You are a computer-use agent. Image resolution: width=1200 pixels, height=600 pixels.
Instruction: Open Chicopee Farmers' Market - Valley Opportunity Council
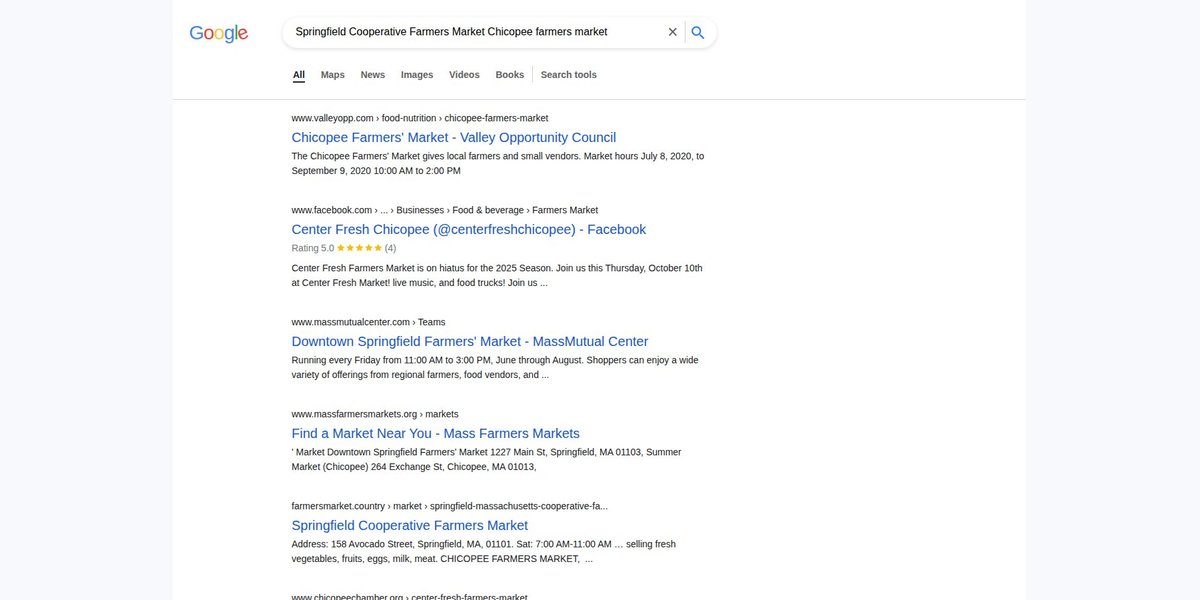(x=454, y=138)
